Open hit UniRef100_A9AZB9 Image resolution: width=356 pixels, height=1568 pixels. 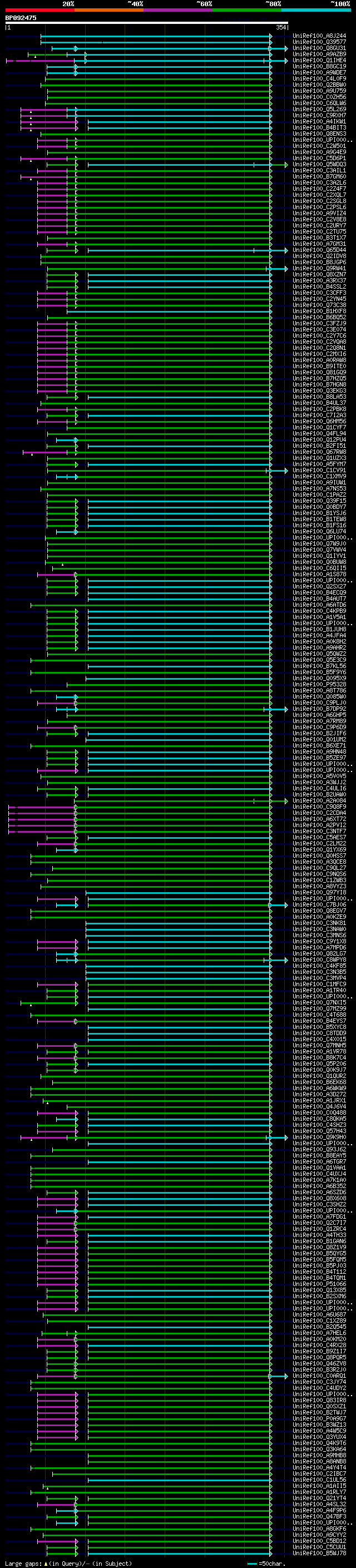click(x=319, y=54)
